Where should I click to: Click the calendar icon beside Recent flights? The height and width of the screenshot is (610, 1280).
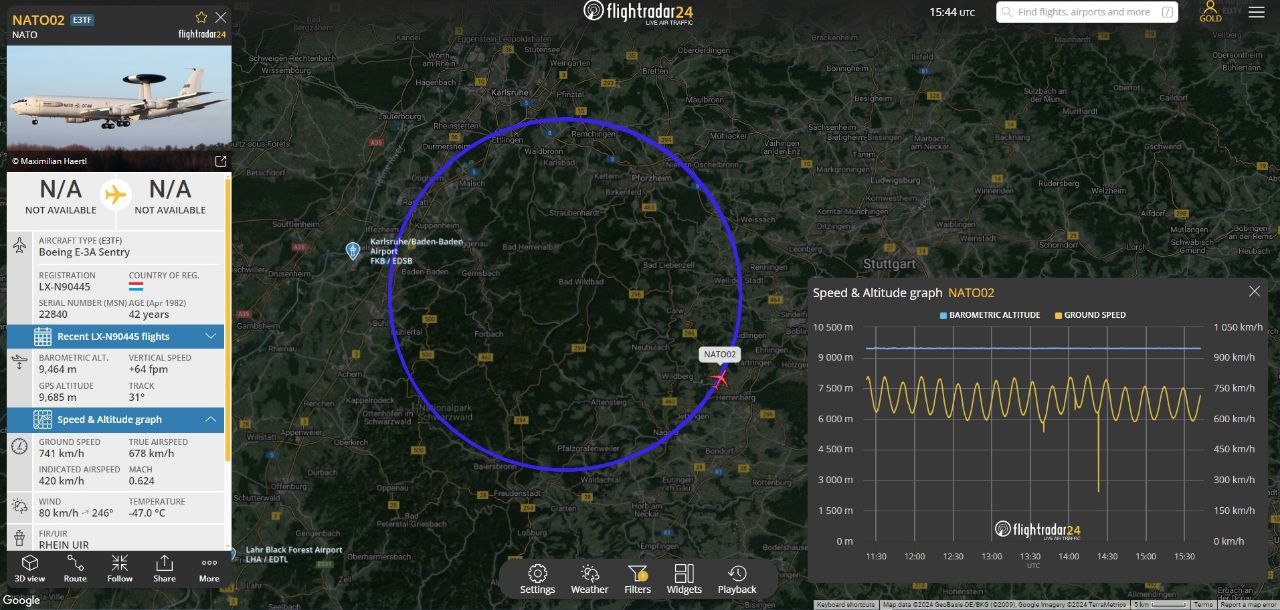tap(42, 337)
